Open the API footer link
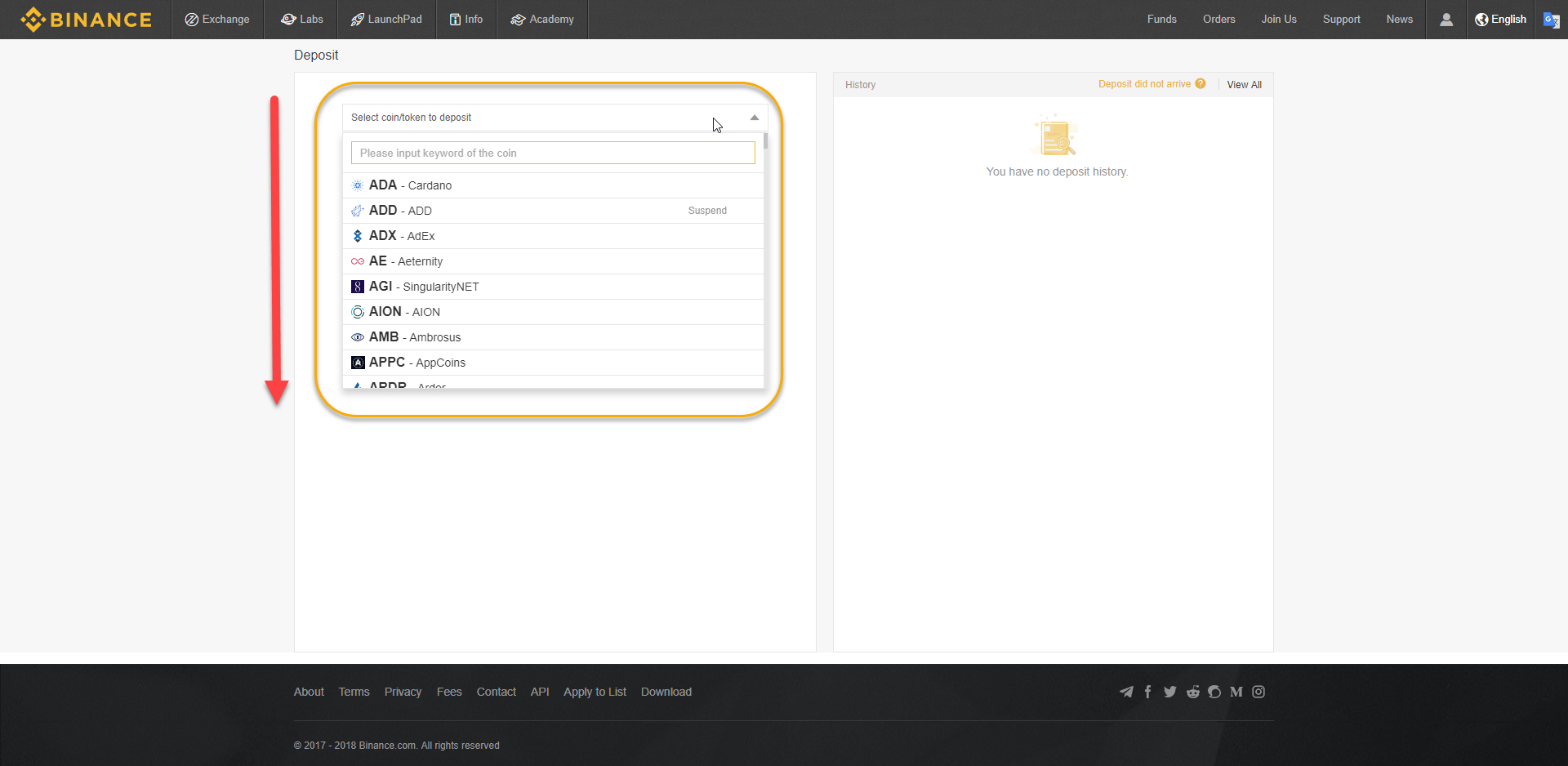 pyautogui.click(x=540, y=692)
